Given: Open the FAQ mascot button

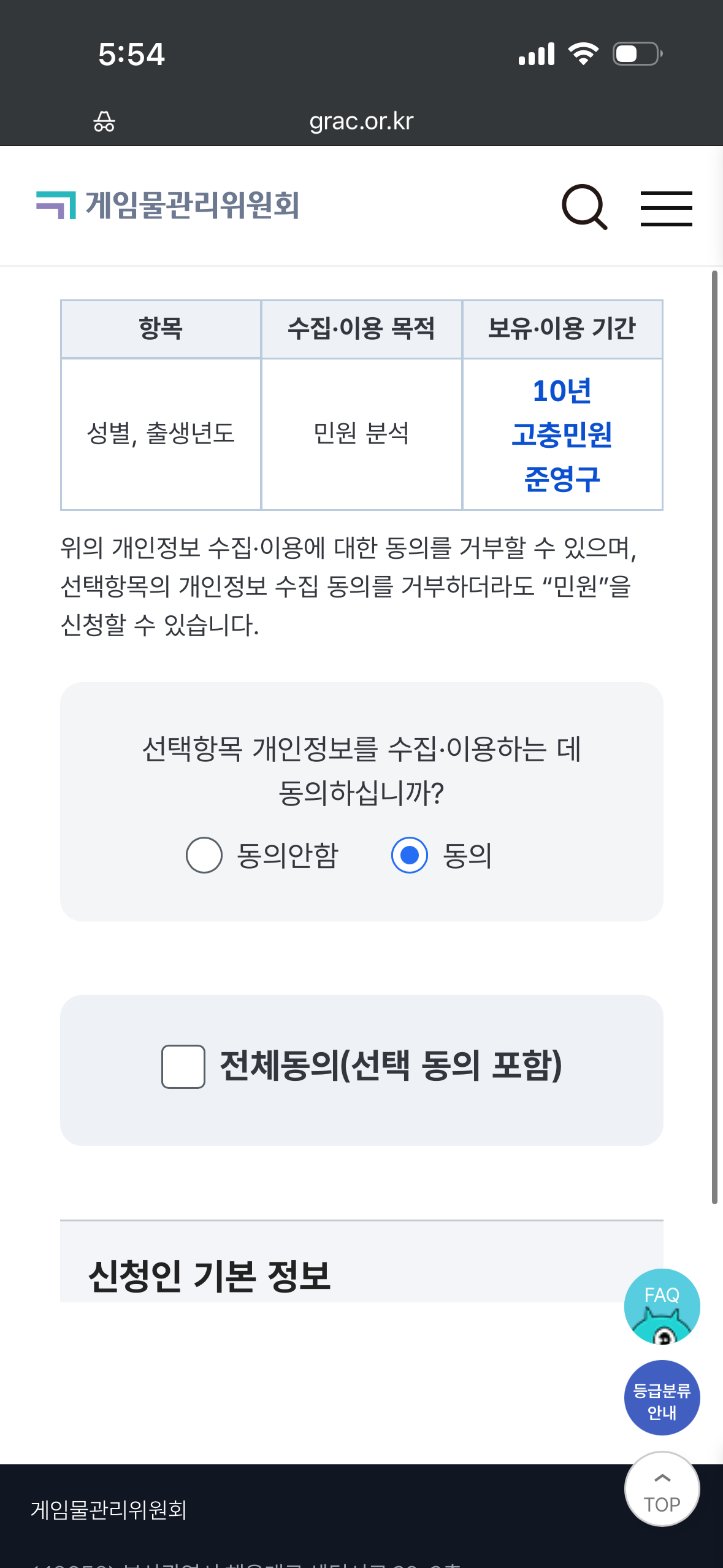Looking at the screenshot, I should (662, 1306).
